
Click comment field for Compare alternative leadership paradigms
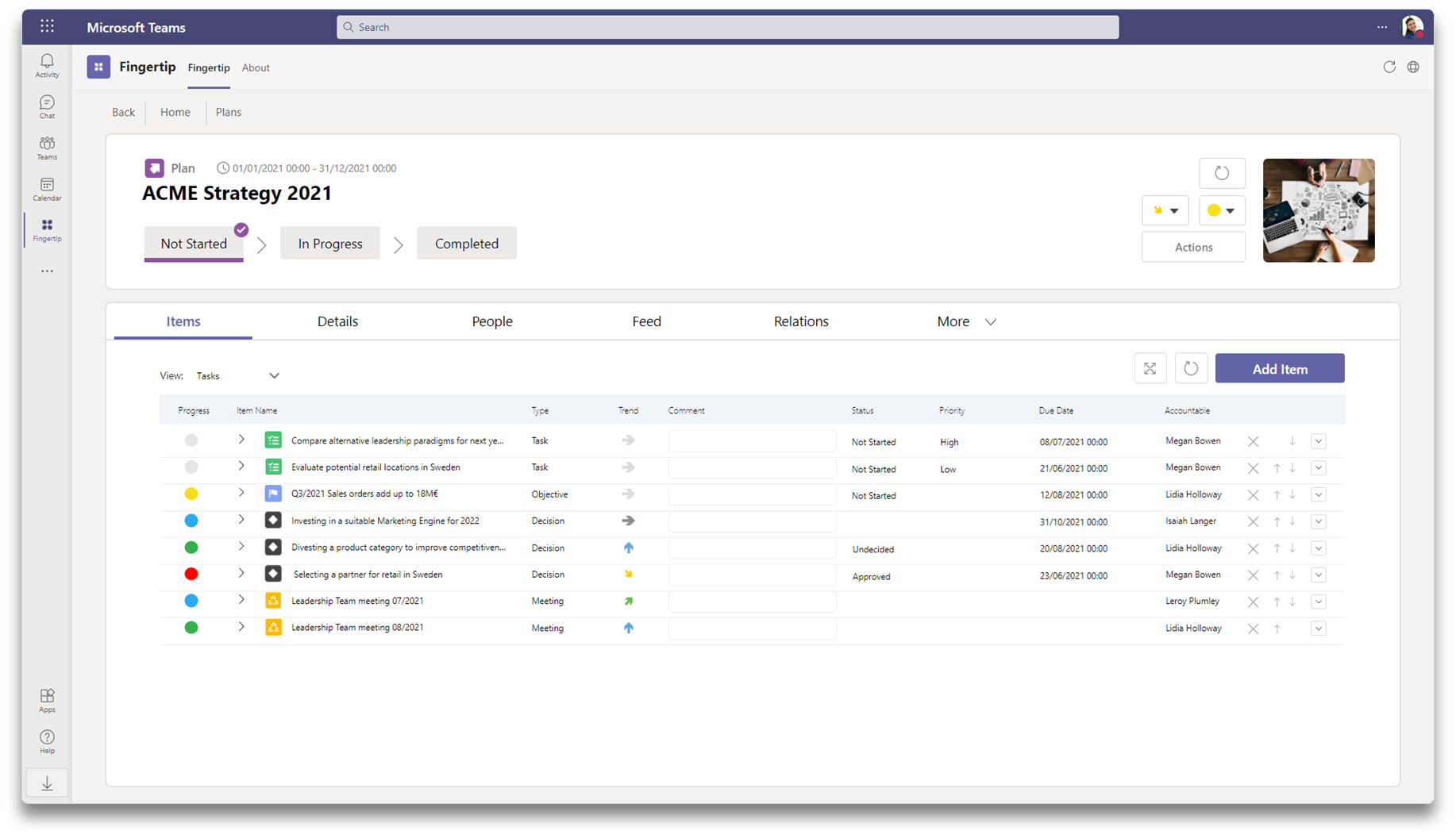pyautogui.click(x=752, y=441)
